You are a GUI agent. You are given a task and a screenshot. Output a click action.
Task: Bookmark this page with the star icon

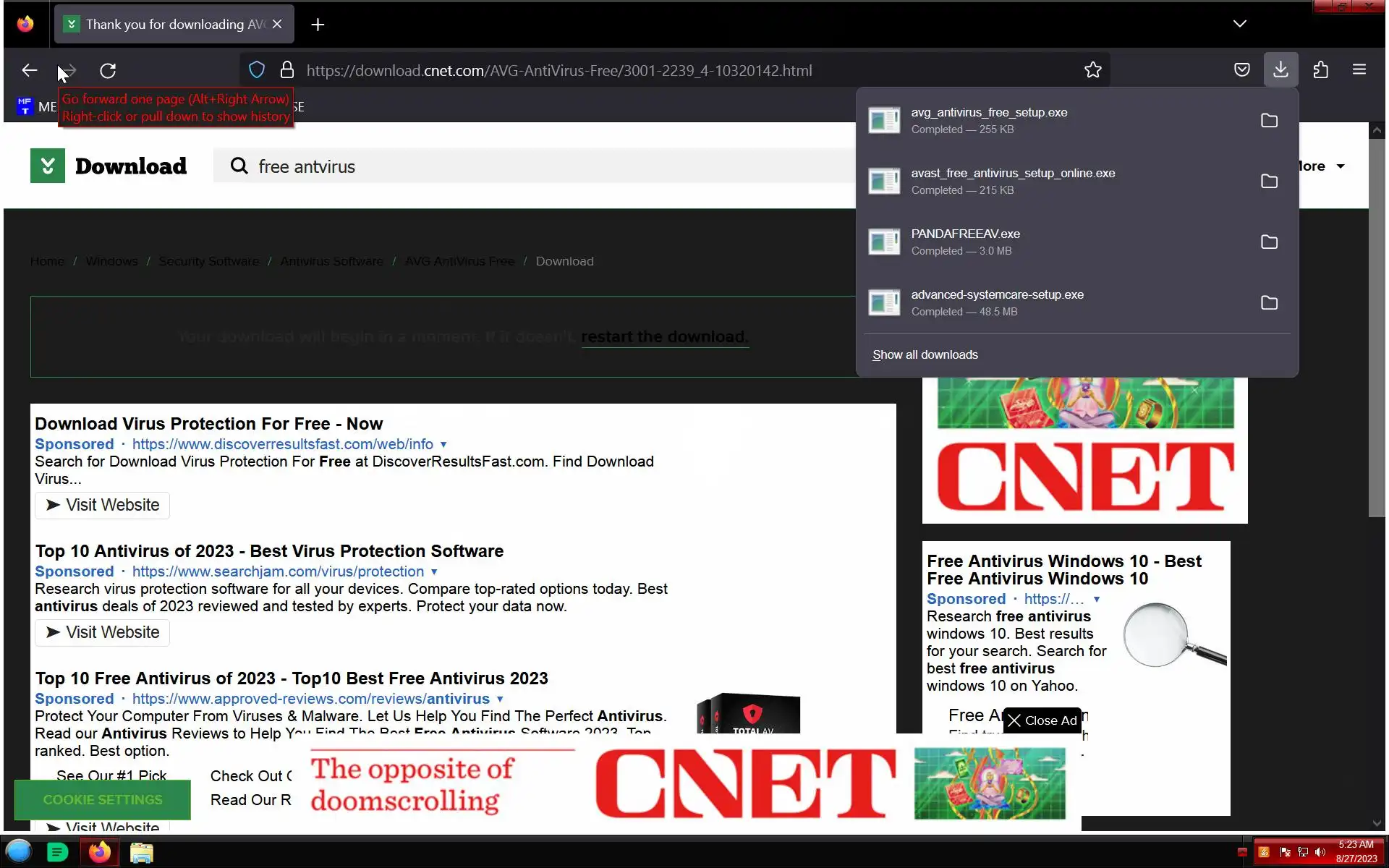coord(1092,70)
